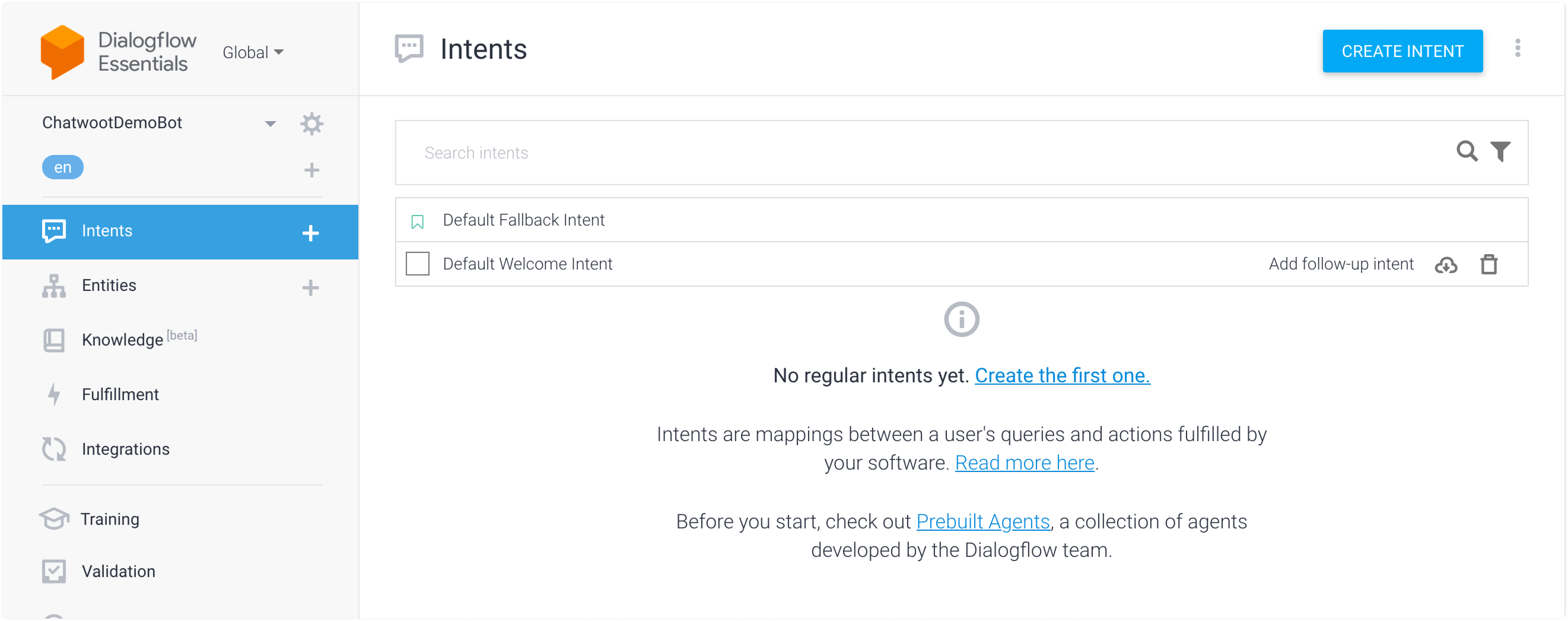Open agent settings gear icon
Image resolution: width=1568 pixels, height=621 pixels.
tap(312, 124)
